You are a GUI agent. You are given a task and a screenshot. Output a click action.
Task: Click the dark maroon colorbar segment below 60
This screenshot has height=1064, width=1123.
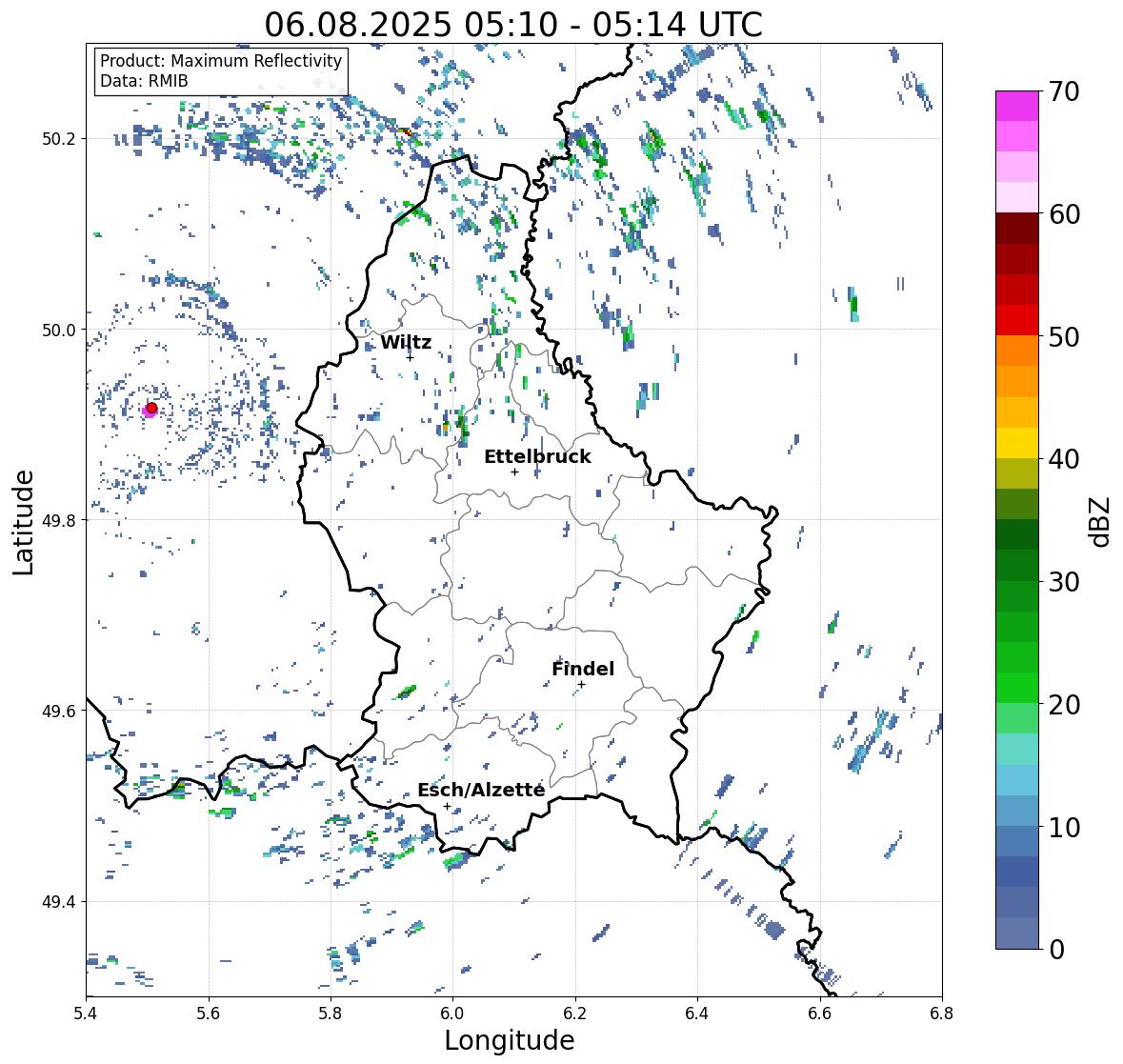click(1017, 230)
